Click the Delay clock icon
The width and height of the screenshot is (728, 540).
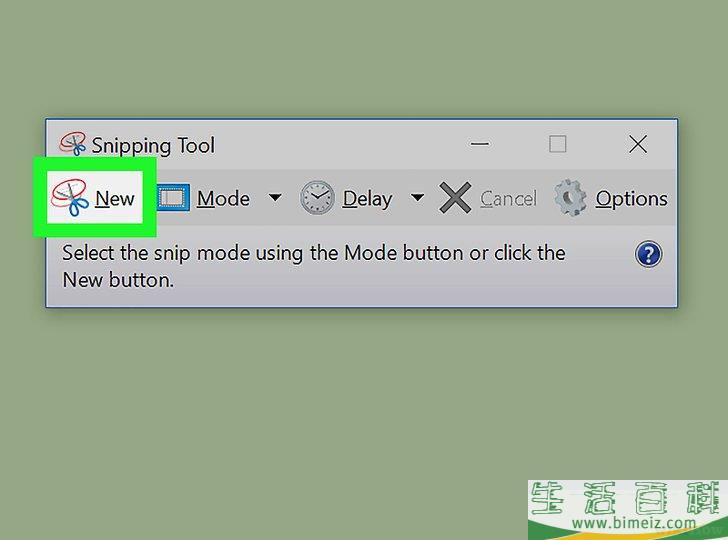pyautogui.click(x=317, y=198)
